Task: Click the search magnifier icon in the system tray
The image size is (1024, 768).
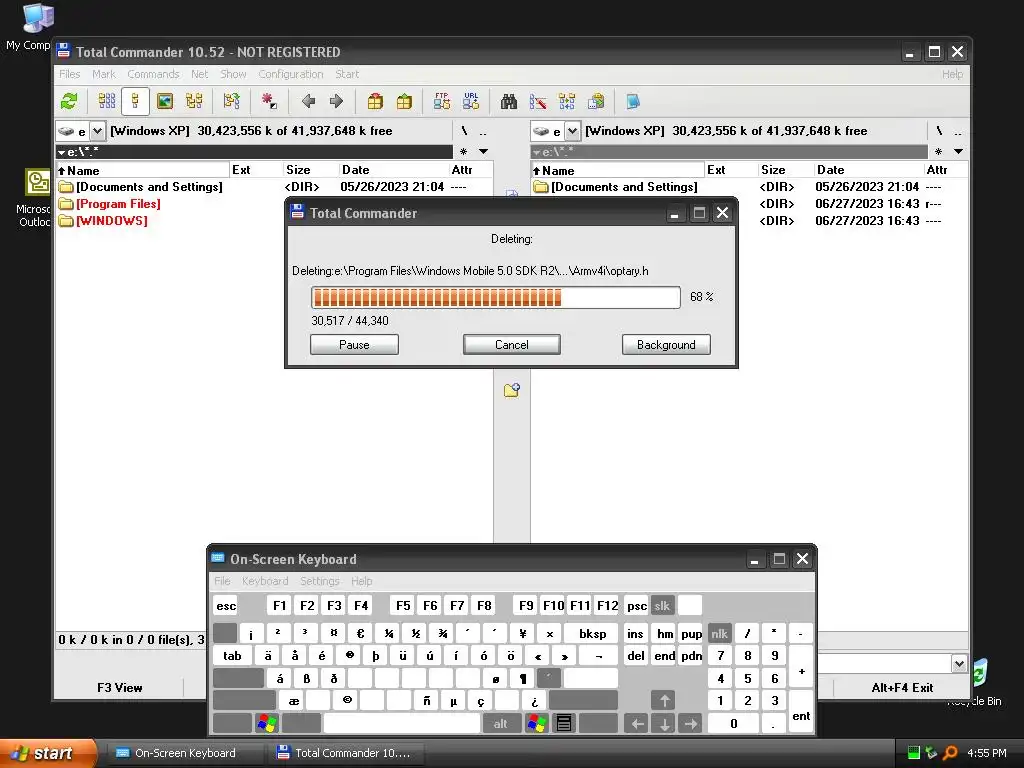Action: point(950,753)
